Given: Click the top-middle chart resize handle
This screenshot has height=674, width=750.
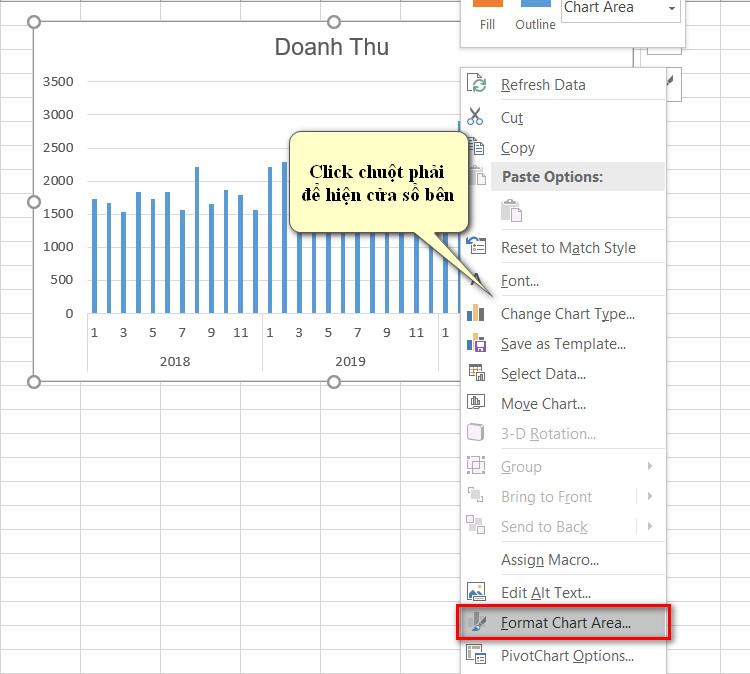Looking at the screenshot, I should (x=334, y=22).
